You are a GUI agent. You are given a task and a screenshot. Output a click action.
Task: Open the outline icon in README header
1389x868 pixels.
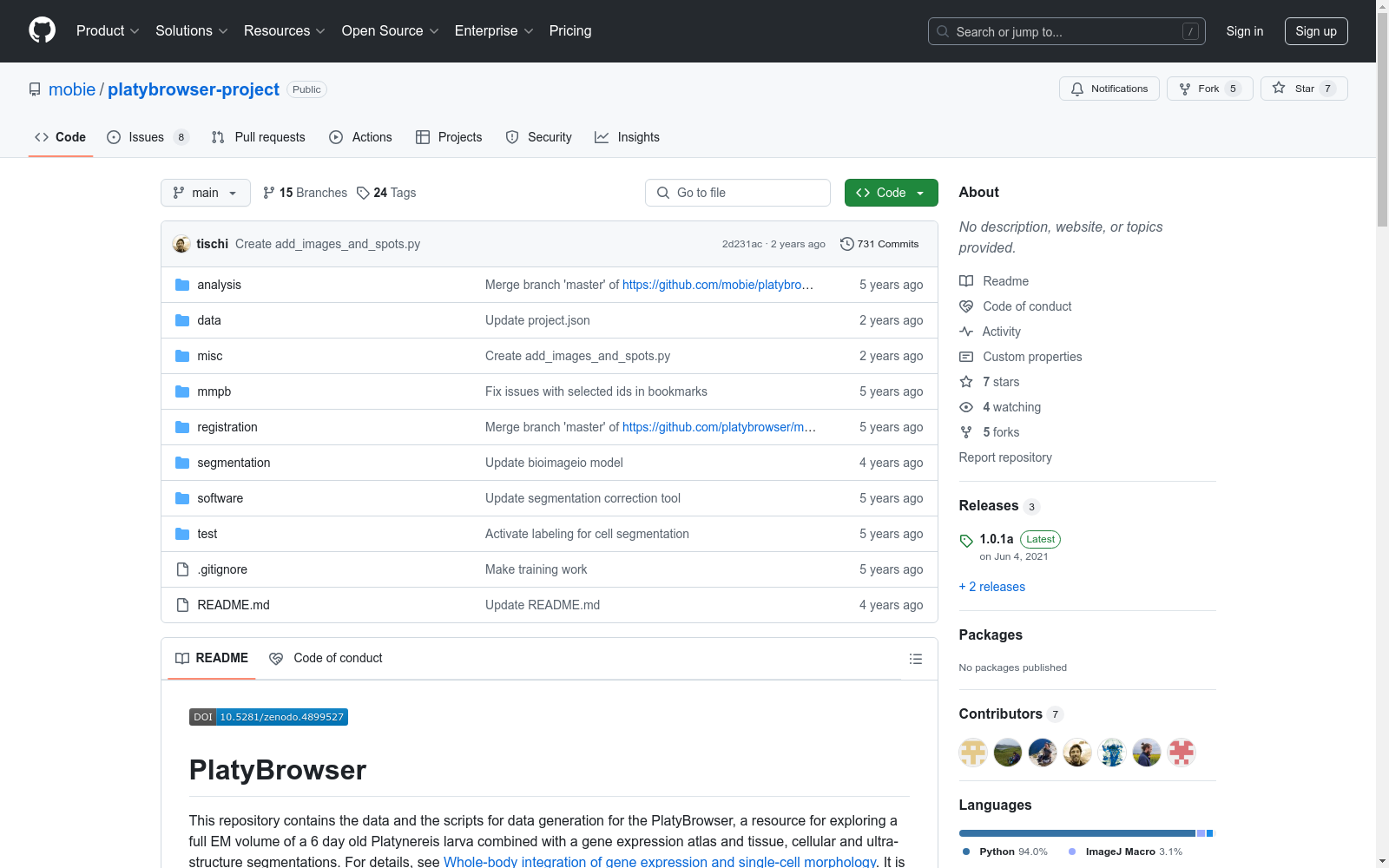pos(915,659)
